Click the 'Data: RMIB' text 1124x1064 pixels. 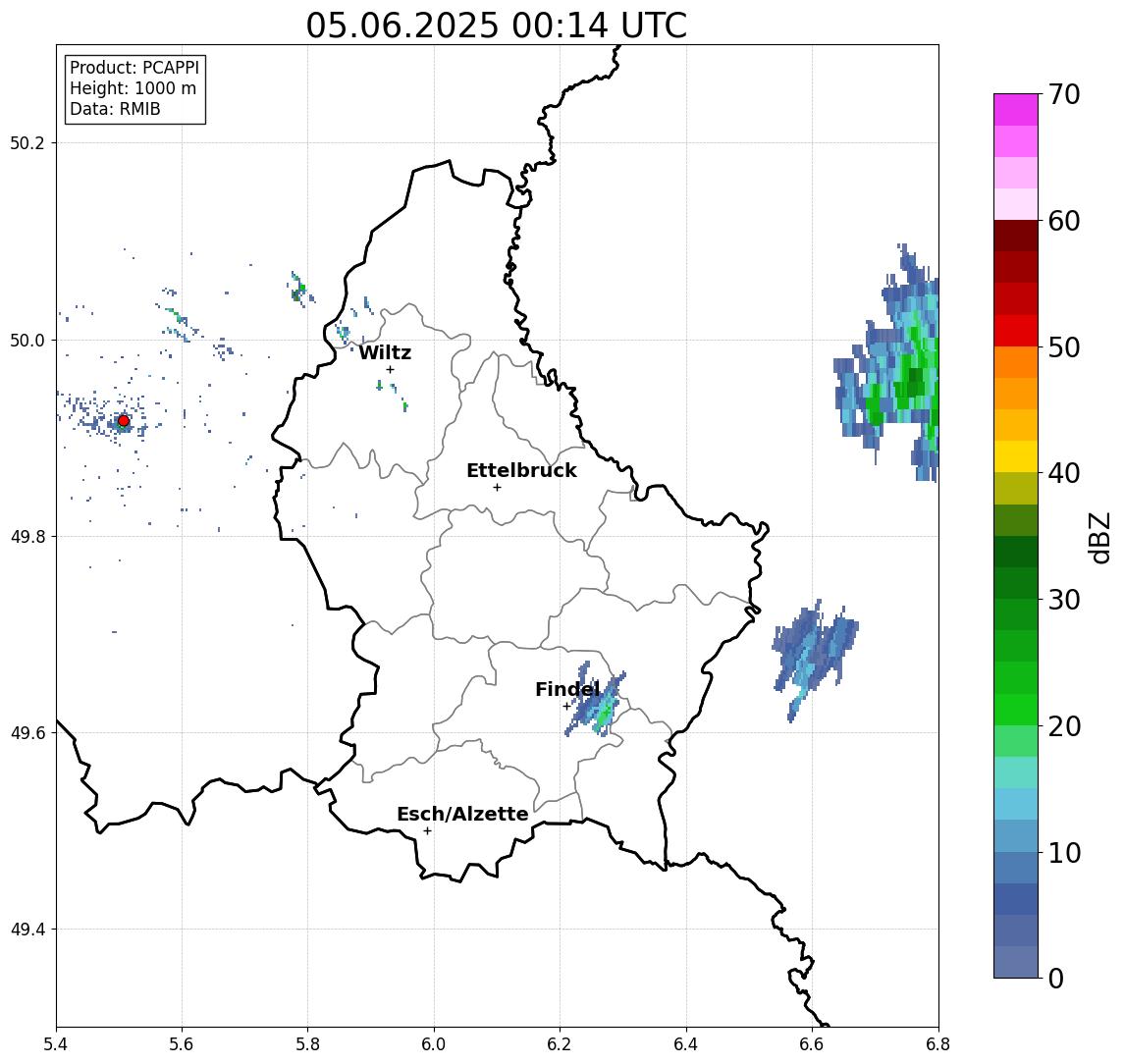pyautogui.click(x=115, y=109)
